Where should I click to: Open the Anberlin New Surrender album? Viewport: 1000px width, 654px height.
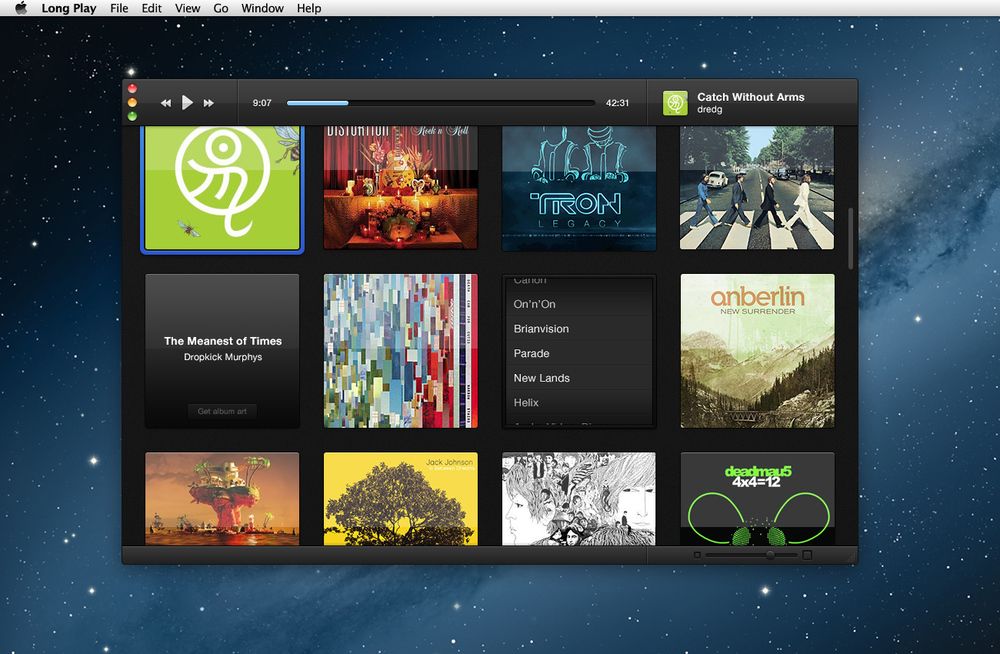(x=757, y=351)
